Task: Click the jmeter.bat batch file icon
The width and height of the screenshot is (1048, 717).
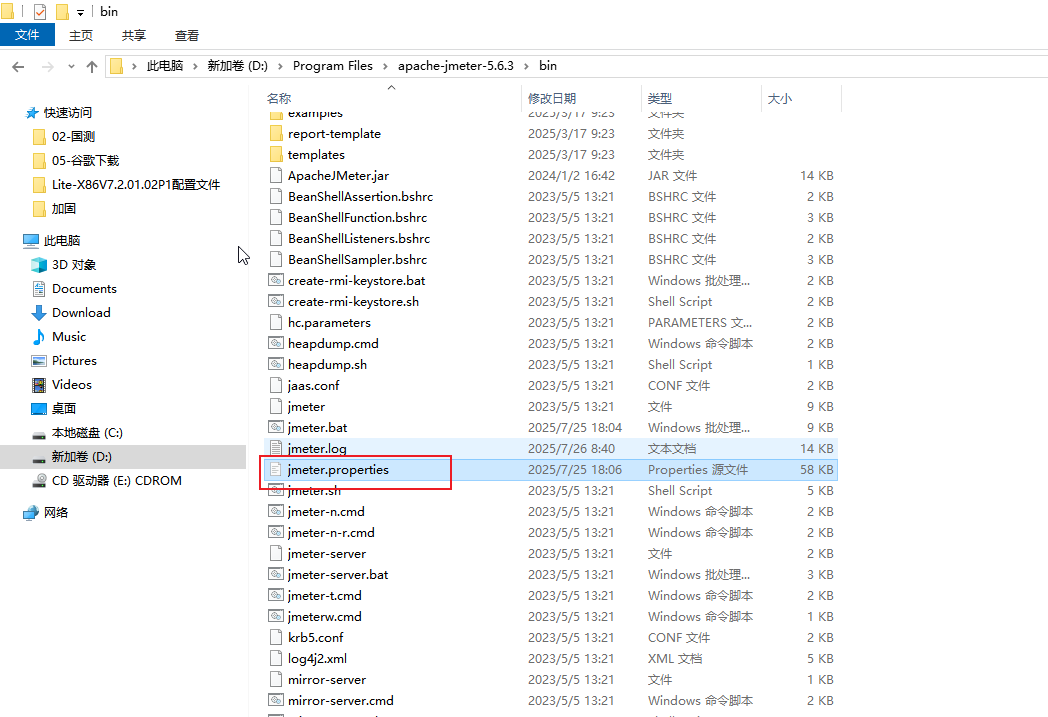Action: (276, 427)
